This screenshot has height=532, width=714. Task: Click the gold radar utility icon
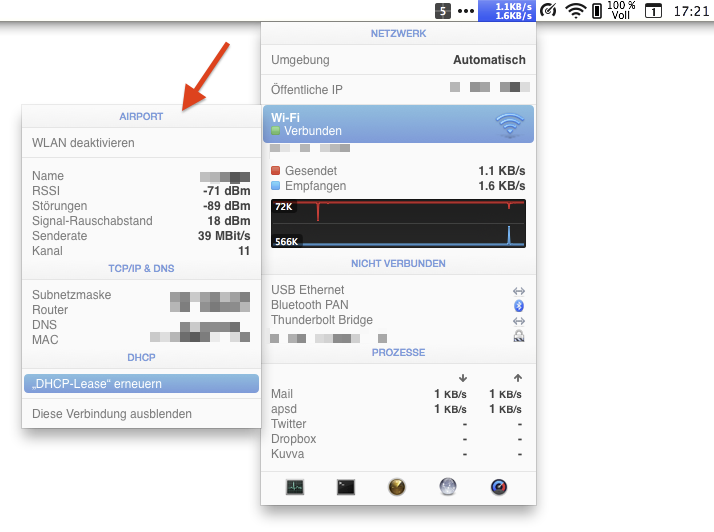click(397, 487)
